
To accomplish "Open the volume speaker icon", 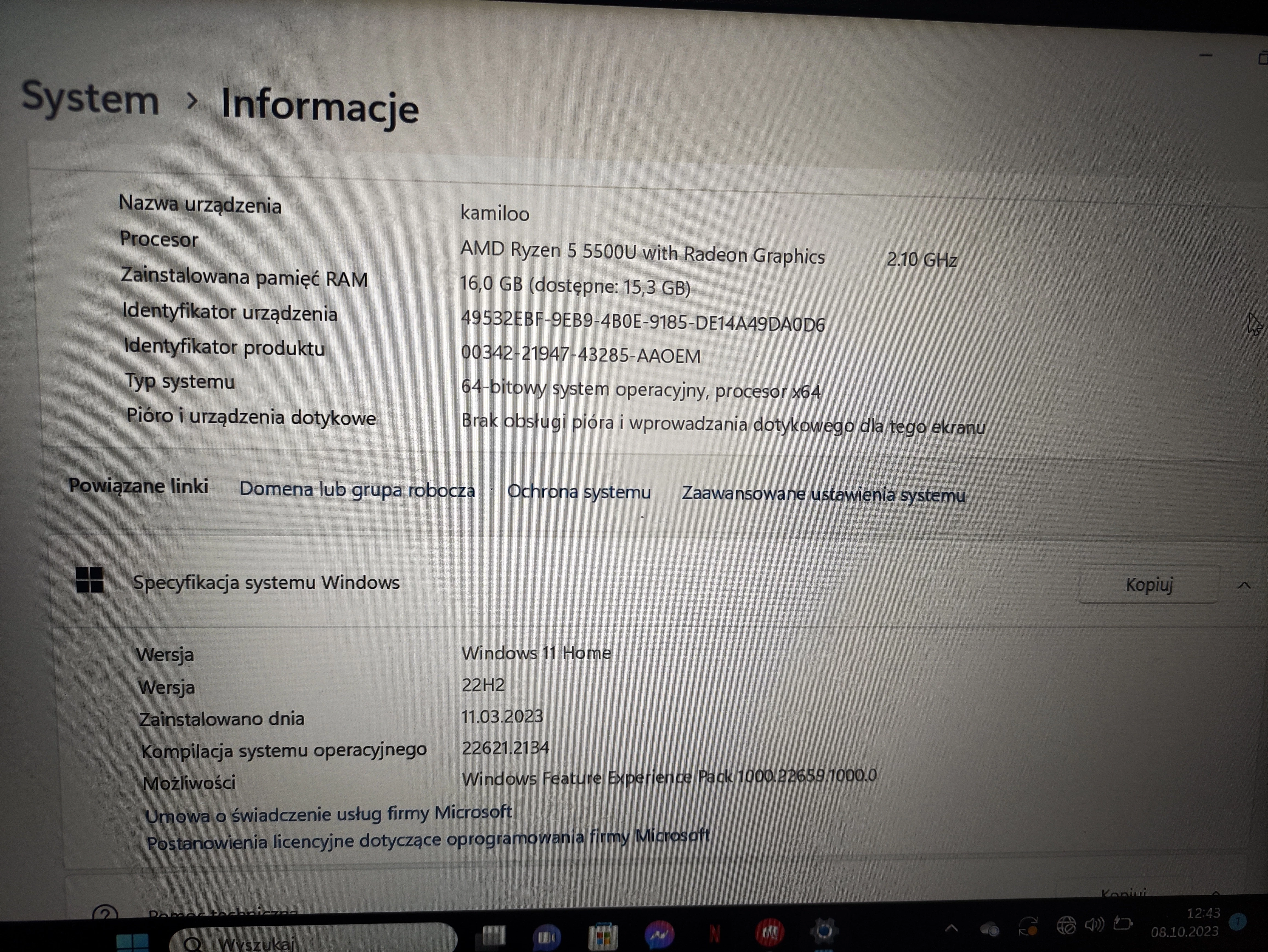I will point(1094,925).
